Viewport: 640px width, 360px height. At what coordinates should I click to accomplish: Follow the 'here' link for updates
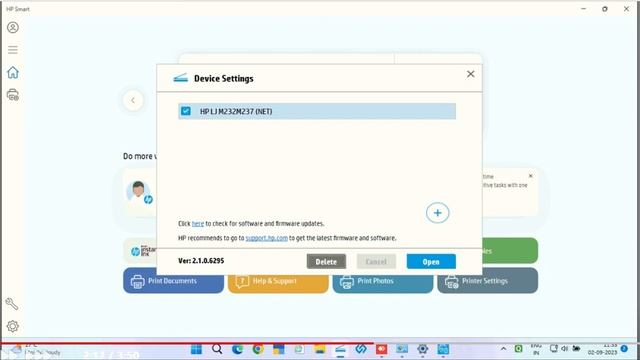198,224
